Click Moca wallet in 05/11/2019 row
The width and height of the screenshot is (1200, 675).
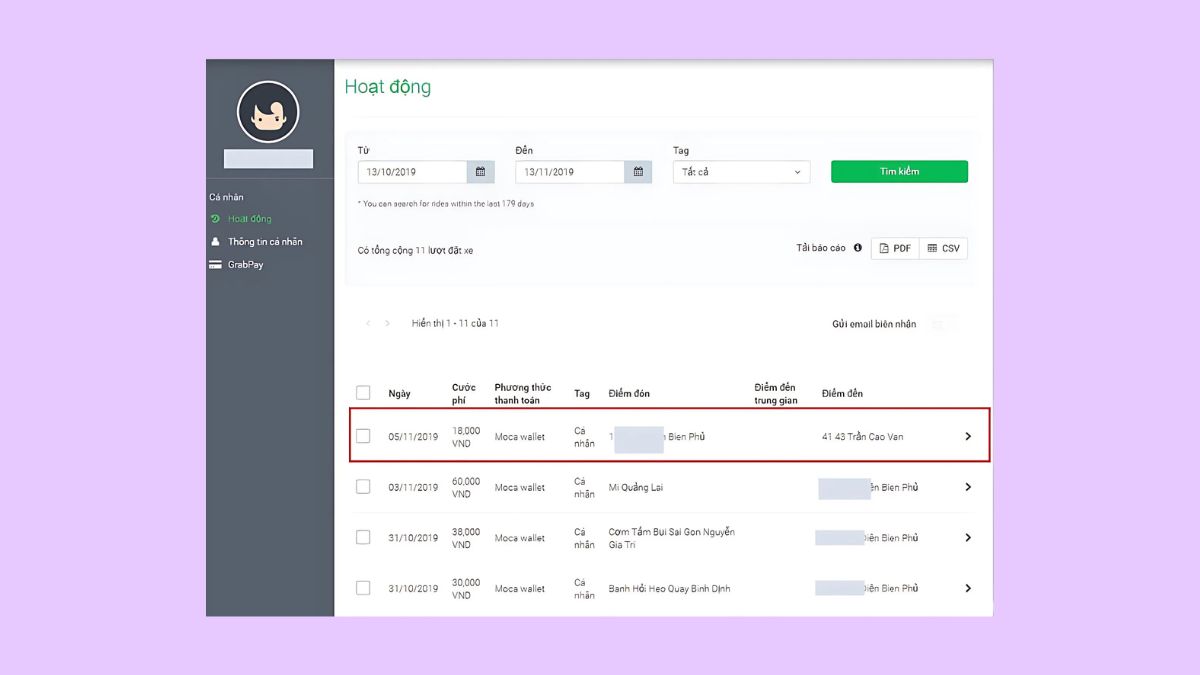(520, 437)
